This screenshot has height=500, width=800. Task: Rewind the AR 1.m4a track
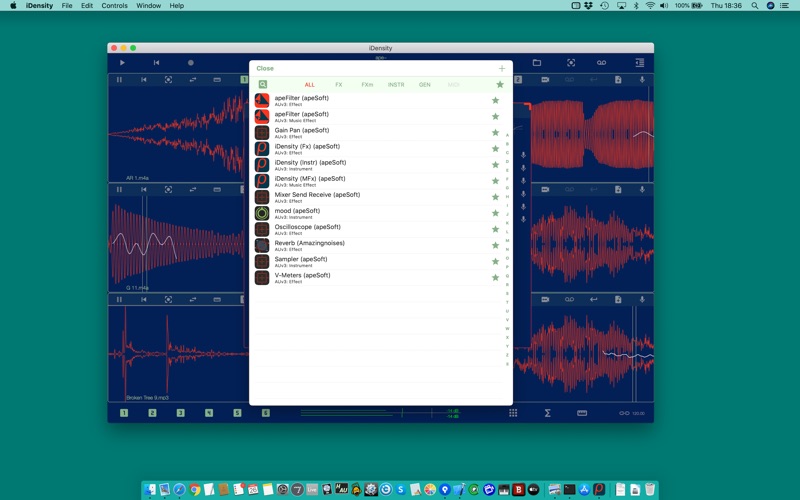144,80
